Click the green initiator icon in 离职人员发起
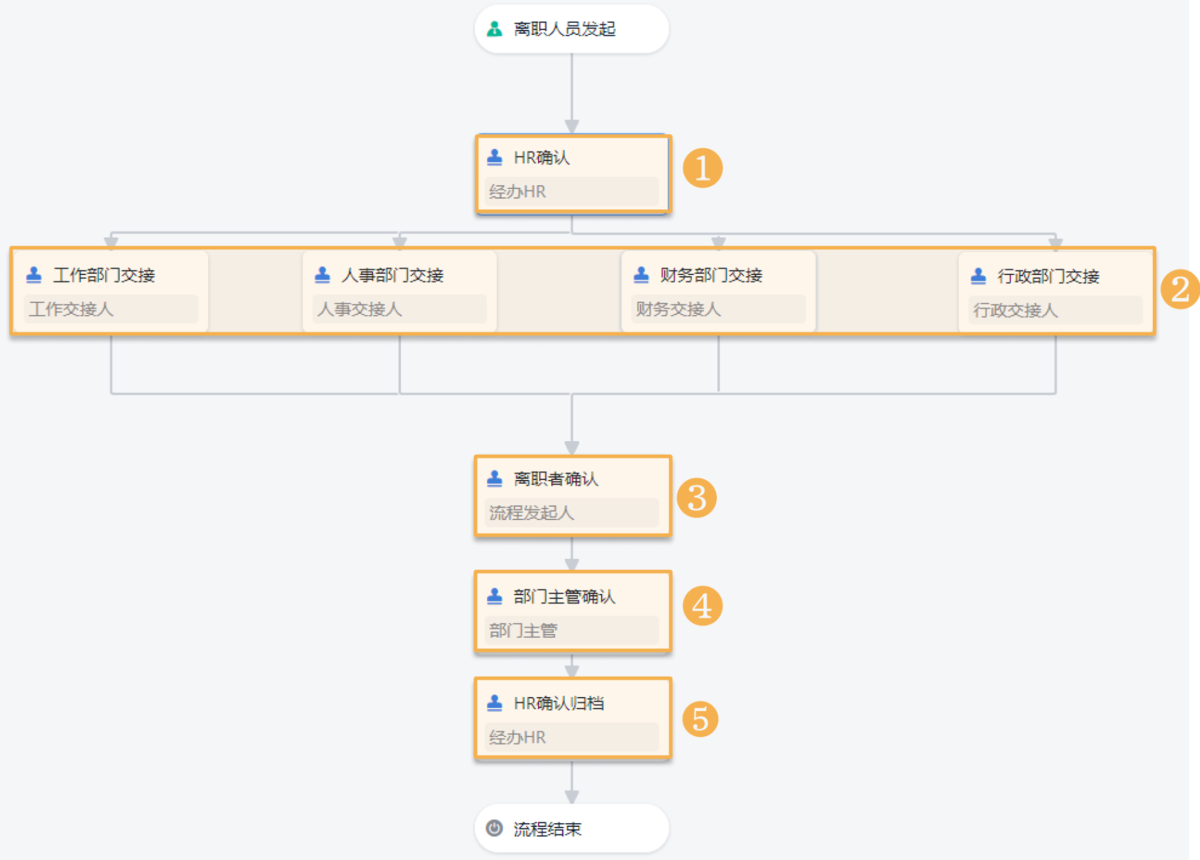Viewport: 1200px width, 860px height. coord(494,29)
